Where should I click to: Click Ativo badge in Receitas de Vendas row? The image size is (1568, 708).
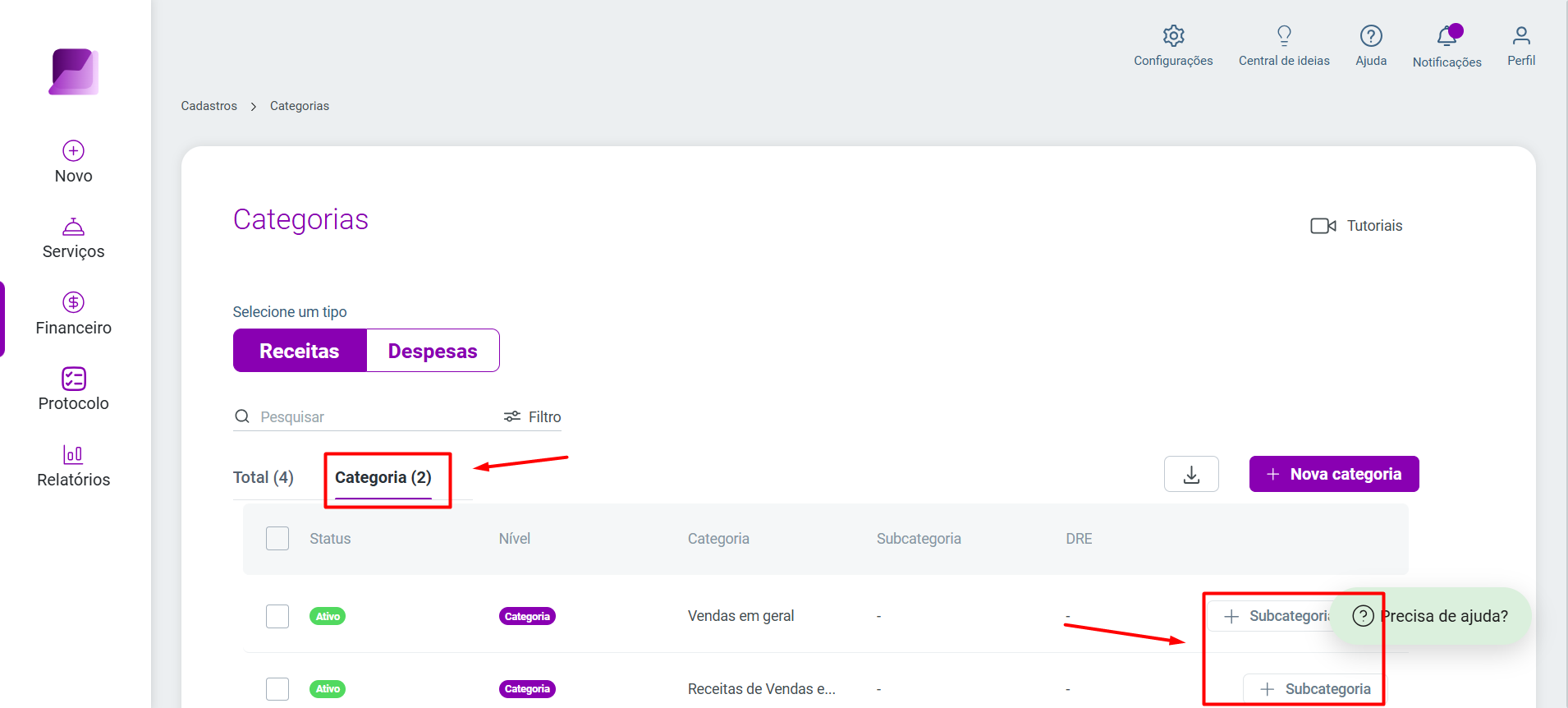pos(328,689)
